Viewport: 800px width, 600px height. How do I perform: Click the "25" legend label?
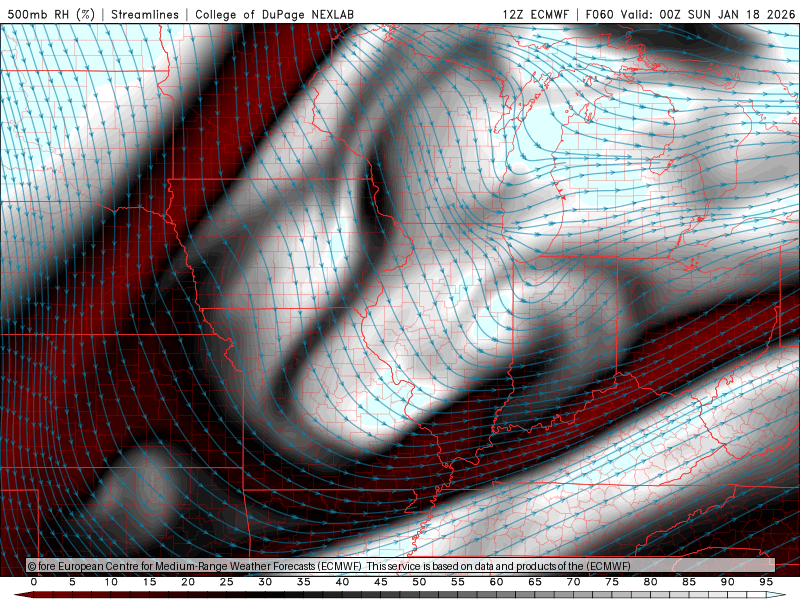pos(227,582)
